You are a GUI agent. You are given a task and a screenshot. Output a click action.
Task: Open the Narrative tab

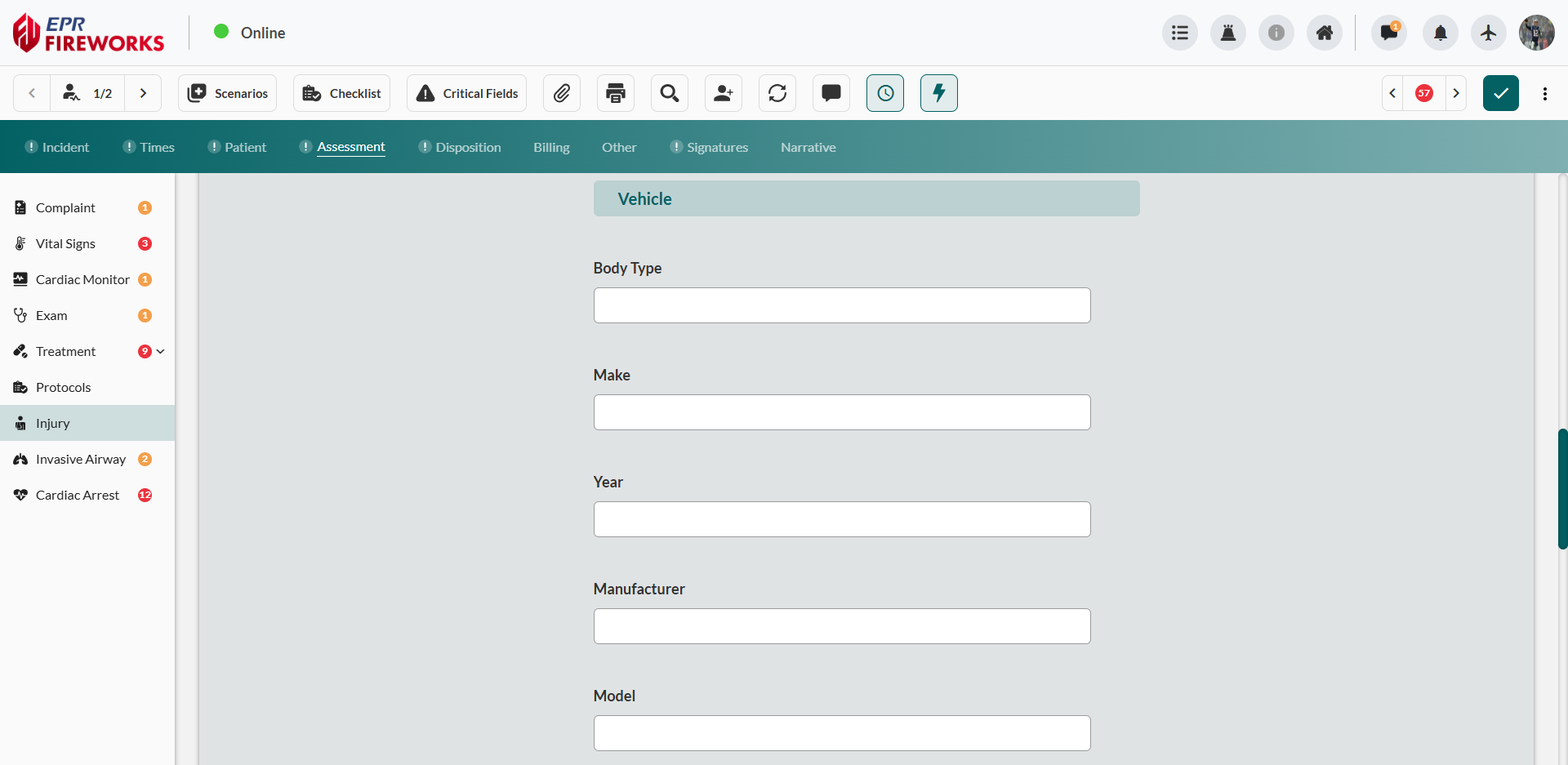[x=808, y=147]
